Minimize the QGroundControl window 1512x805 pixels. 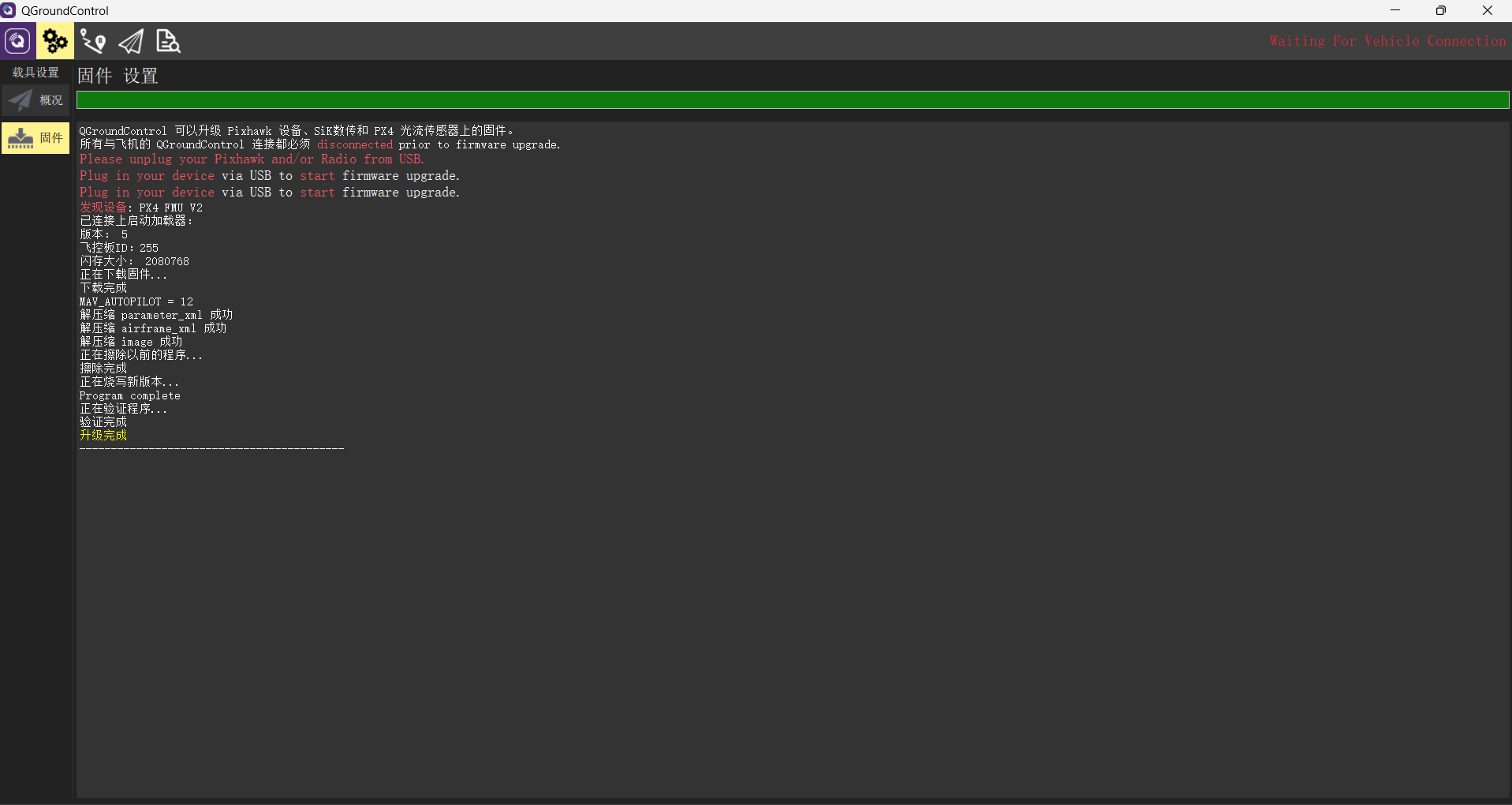point(1394,10)
